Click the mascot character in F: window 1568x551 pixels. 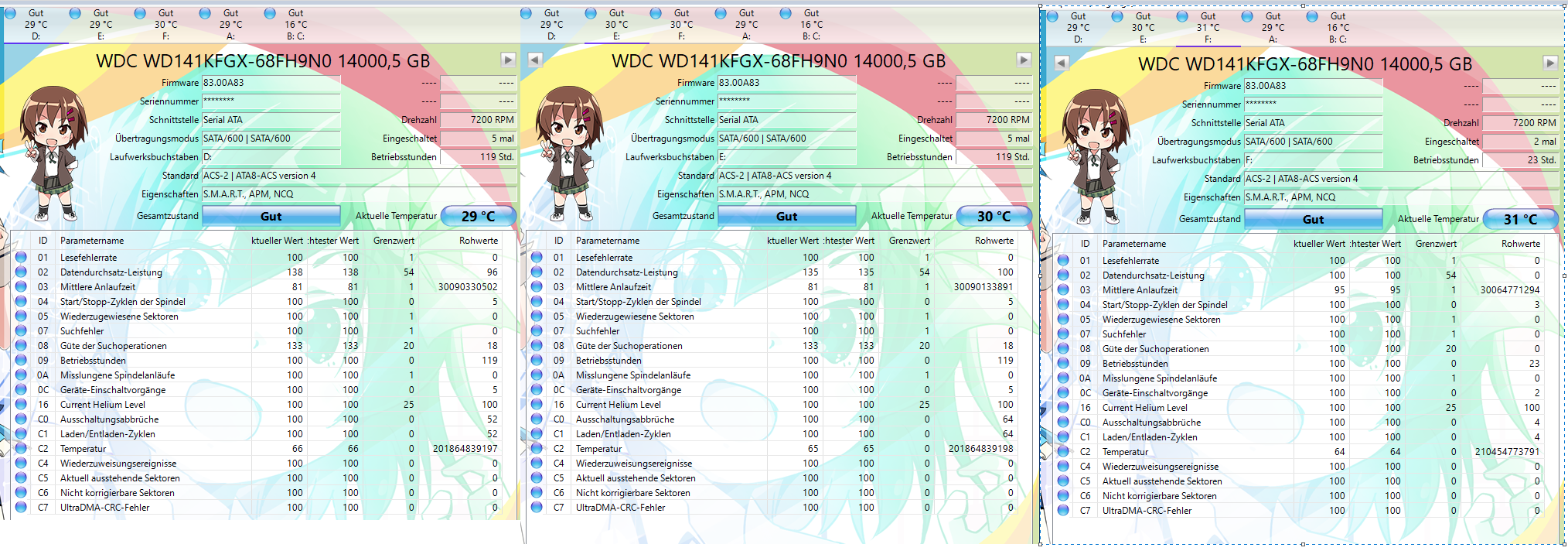click(1096, 156)
